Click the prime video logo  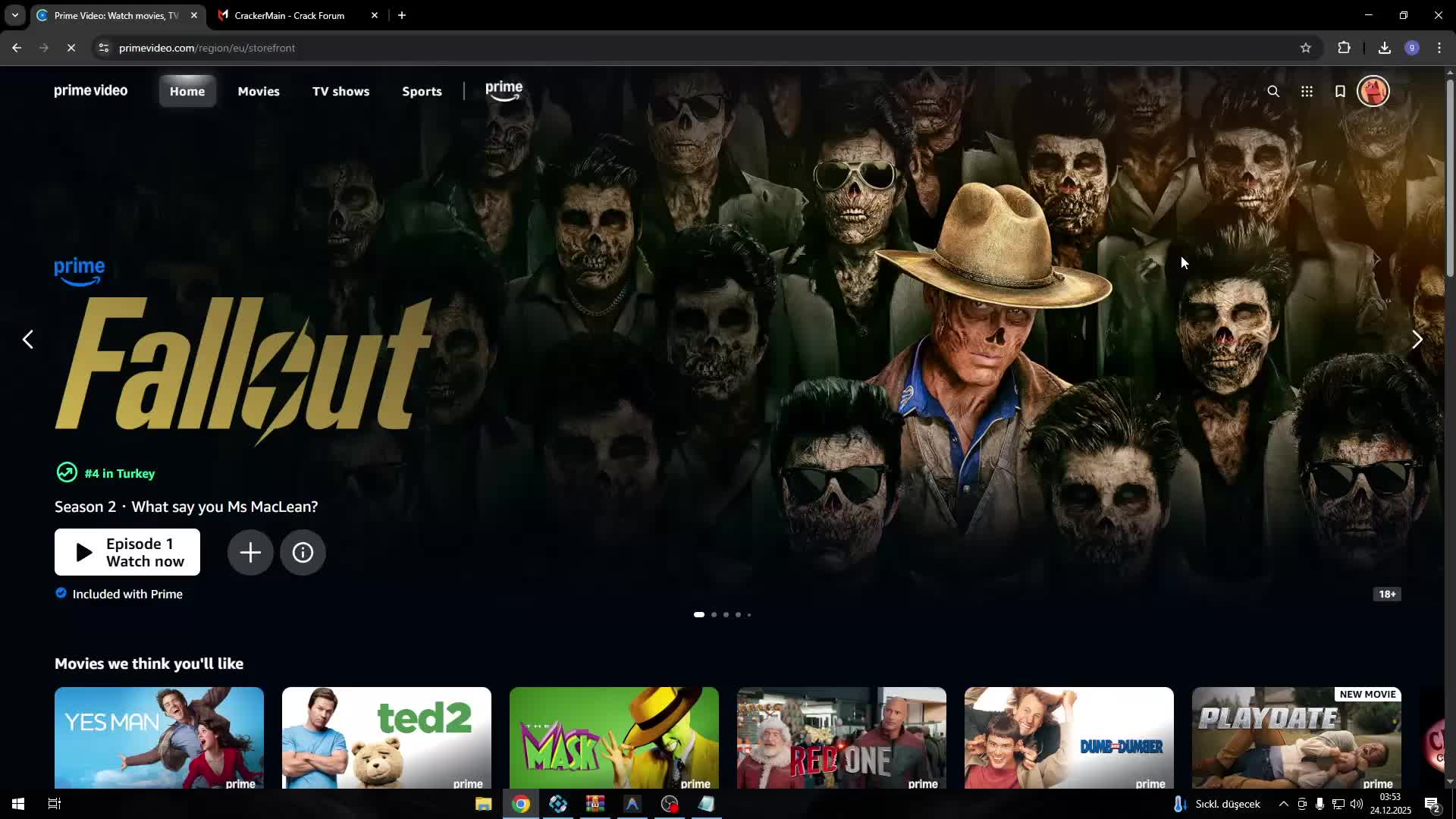tap(91, 91)
